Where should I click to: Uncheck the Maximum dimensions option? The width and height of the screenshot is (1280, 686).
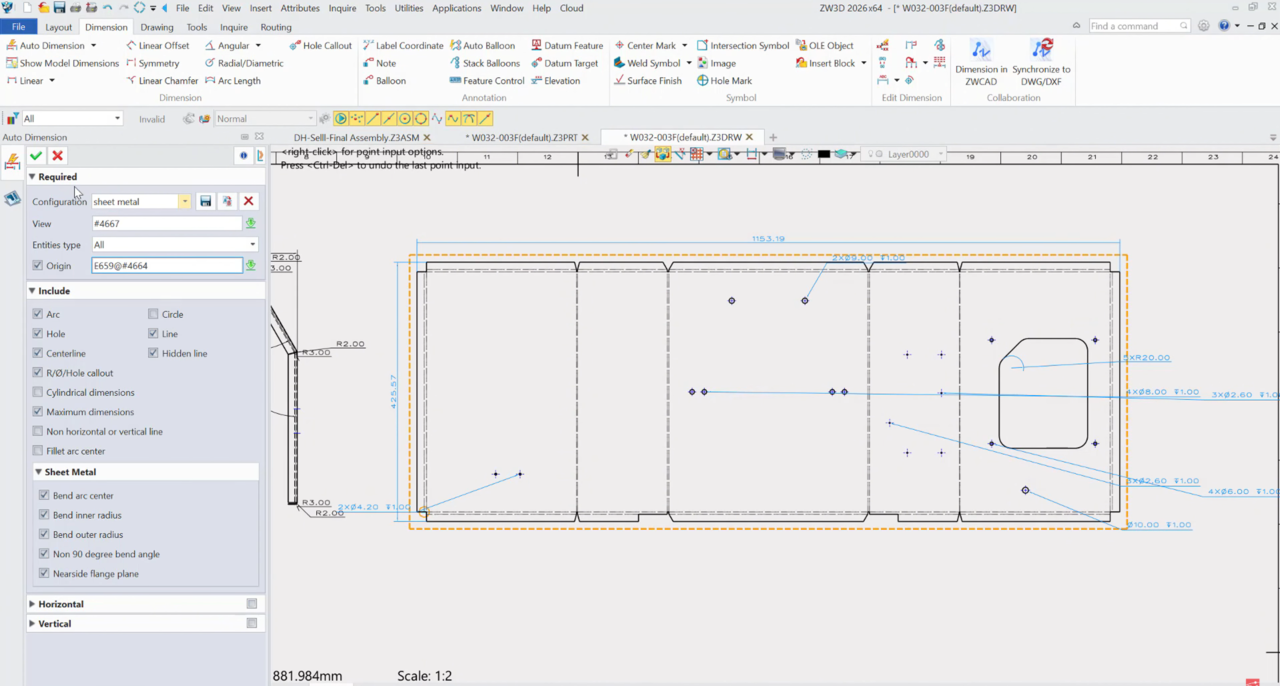coord(38,412)
